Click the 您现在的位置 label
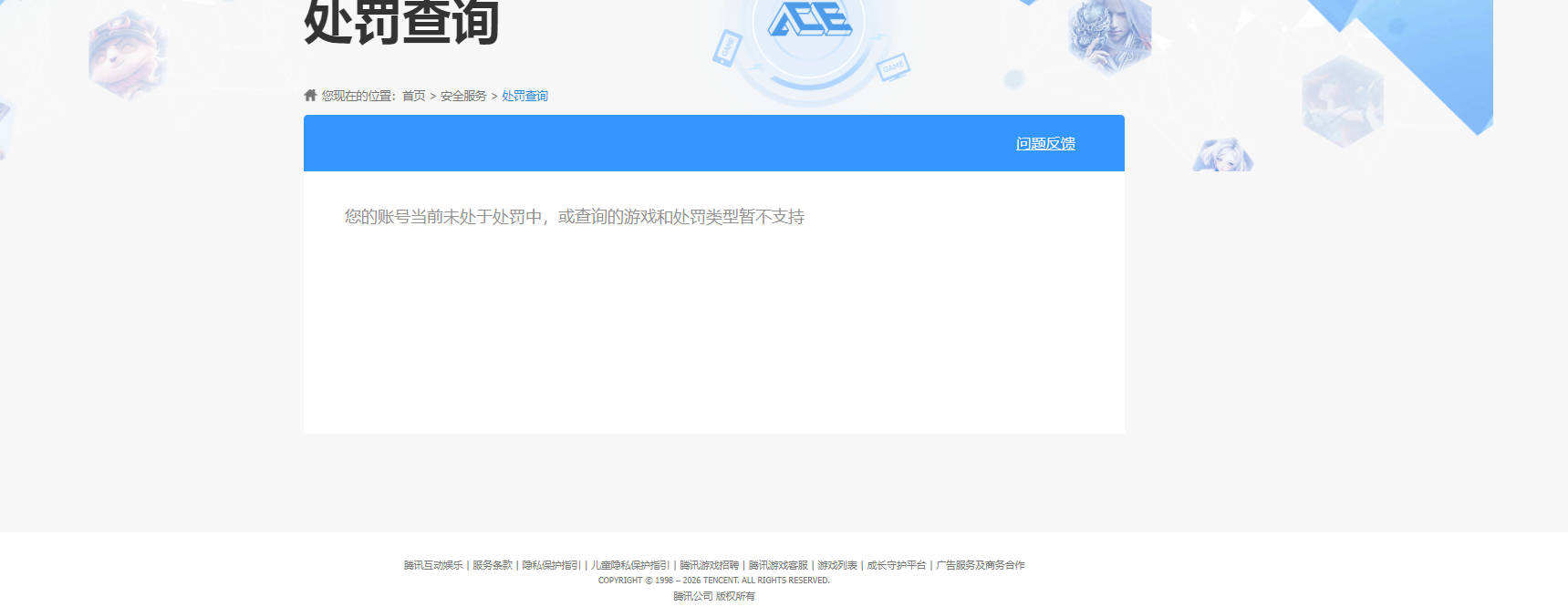Image resolution: width=1568 pixels, height=607 pixels. click(x=358, y=96)
